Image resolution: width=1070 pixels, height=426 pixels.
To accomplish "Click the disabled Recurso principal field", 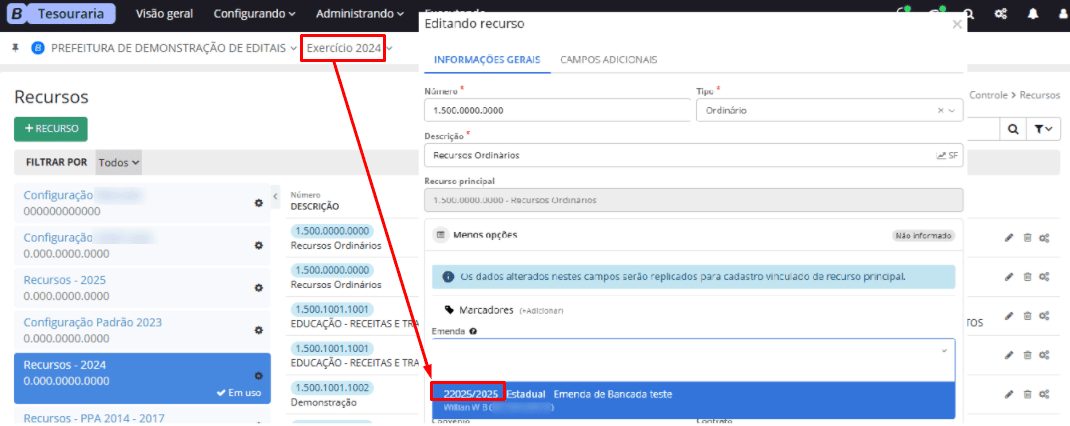I will [693, 200].
